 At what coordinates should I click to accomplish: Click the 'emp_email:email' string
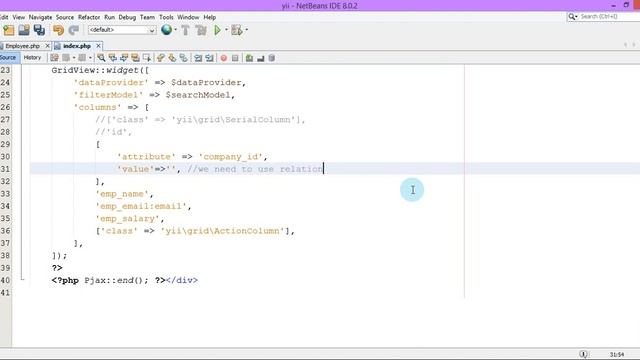coord(141,206)
